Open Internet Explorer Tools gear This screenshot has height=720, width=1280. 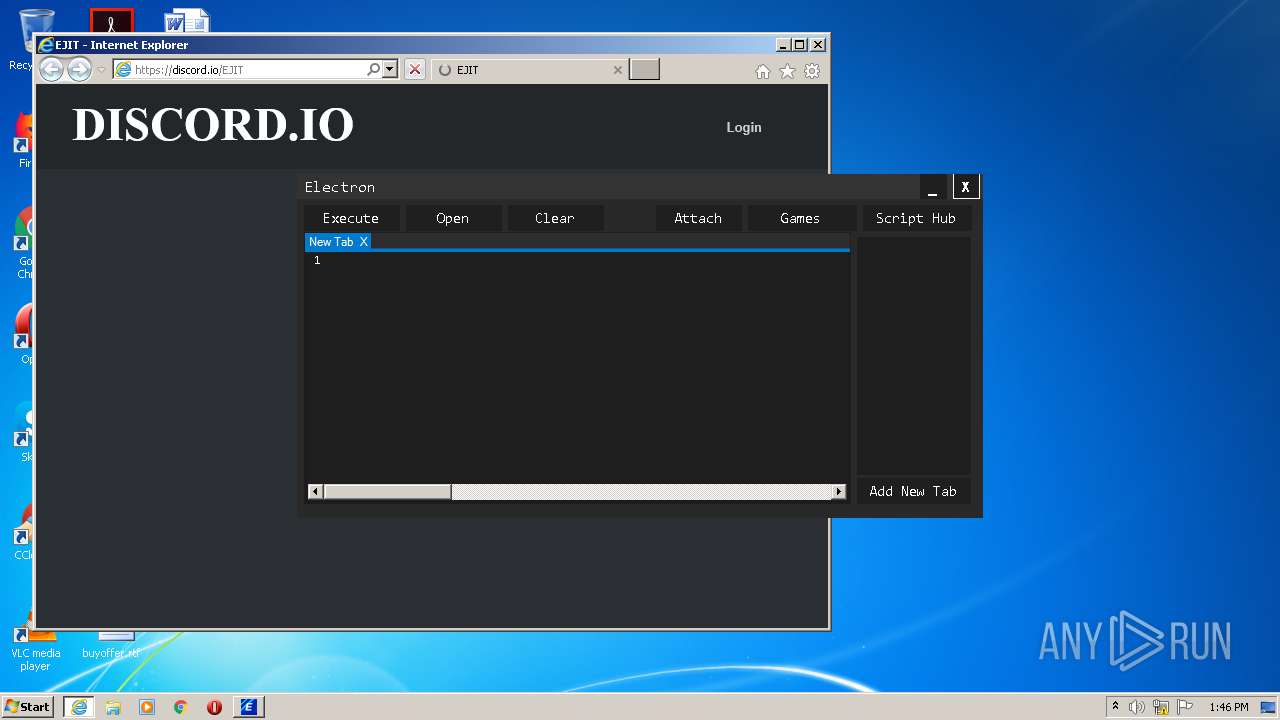coord(812,71)
